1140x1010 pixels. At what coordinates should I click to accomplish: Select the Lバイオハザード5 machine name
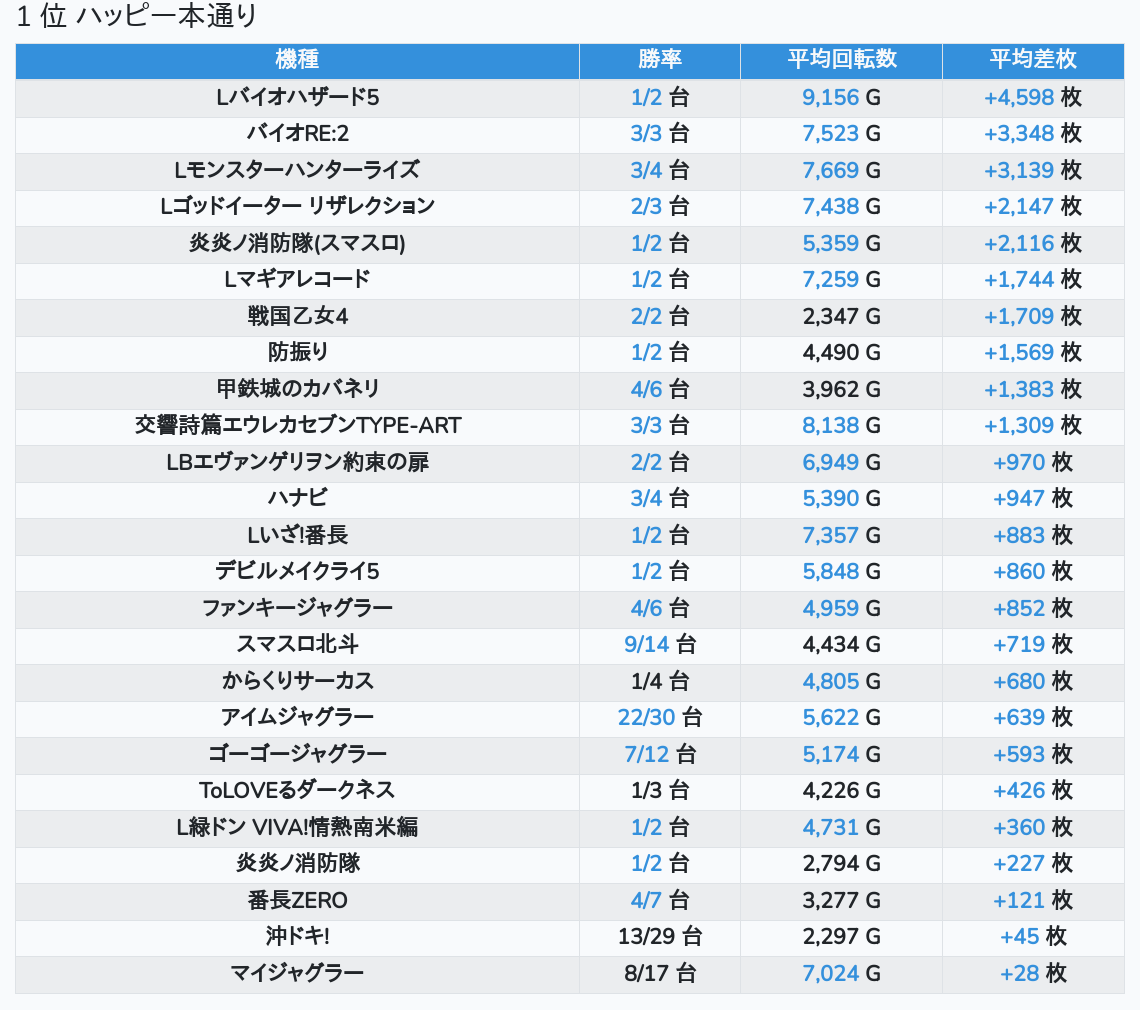(x=297, y=97)
